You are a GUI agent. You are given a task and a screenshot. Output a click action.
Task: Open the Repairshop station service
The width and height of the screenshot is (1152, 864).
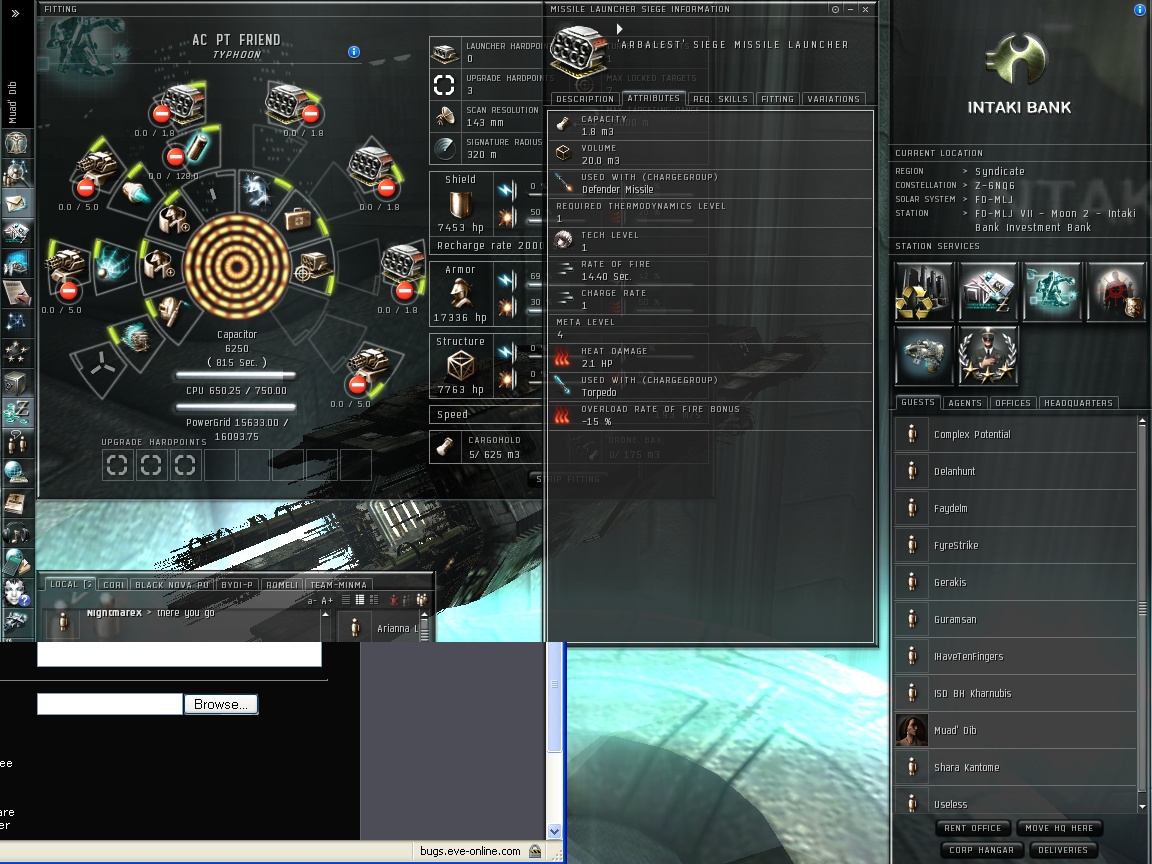924,356
